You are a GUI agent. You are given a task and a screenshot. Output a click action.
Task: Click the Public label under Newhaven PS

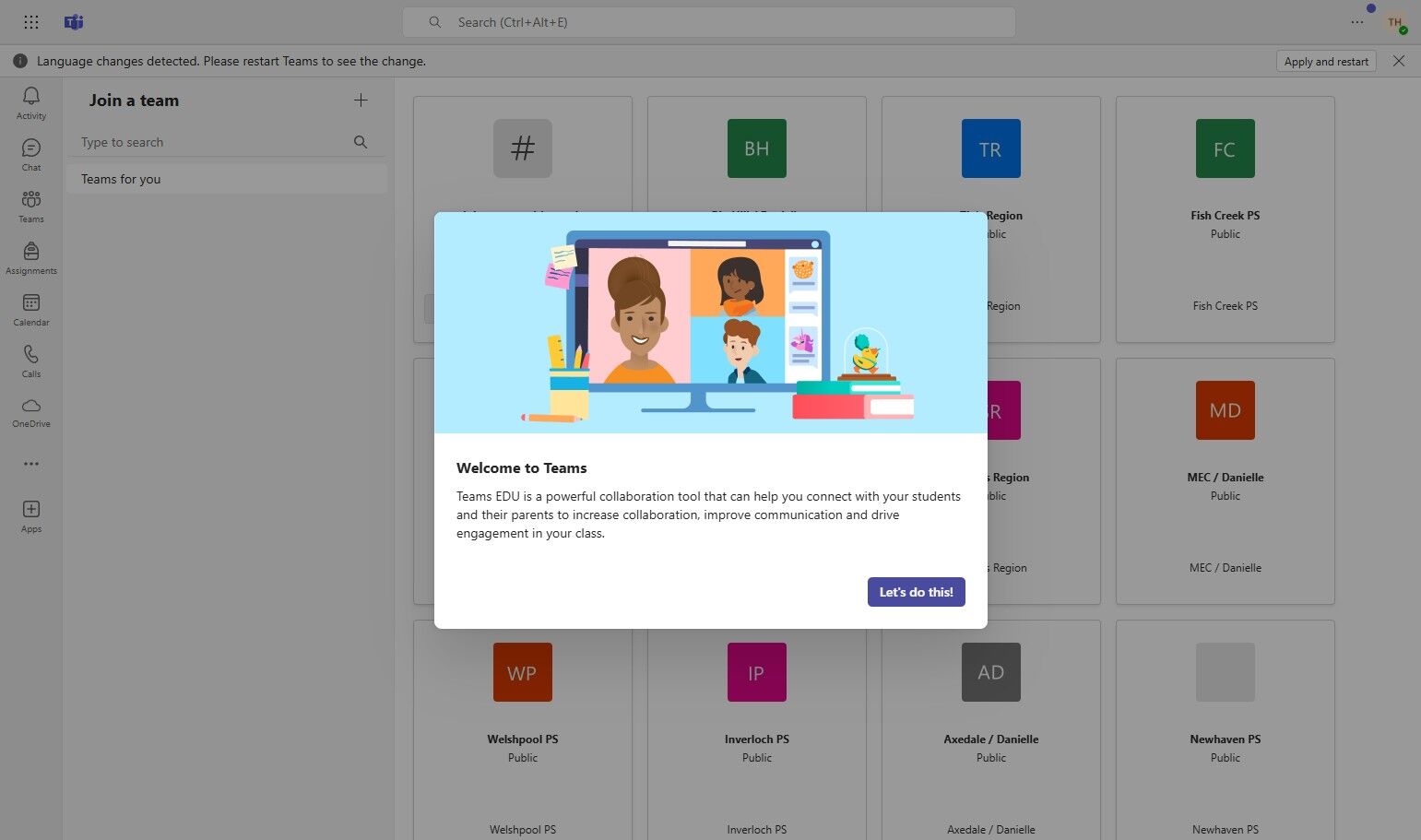tap(1226, 757)
